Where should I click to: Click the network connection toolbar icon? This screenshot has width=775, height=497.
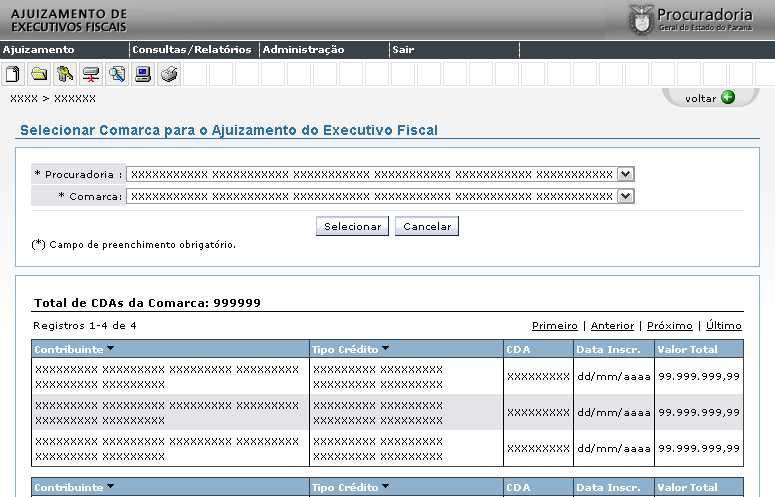coord(91,74)
